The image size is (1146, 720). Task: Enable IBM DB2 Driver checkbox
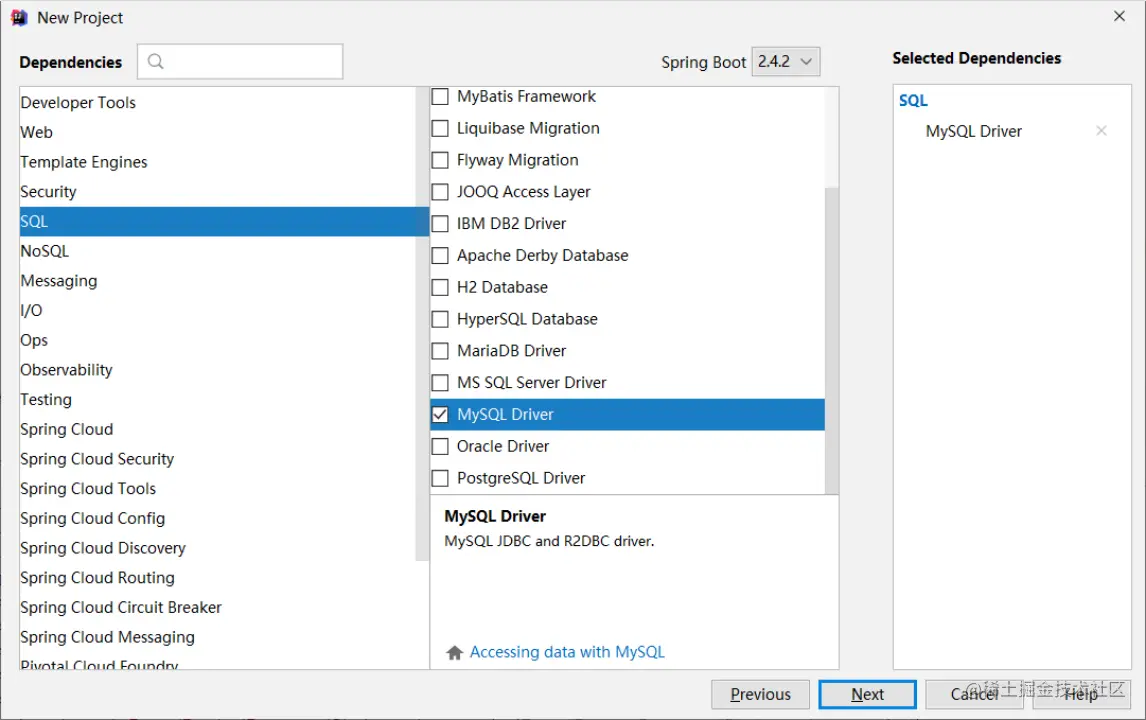click(440, 224)
